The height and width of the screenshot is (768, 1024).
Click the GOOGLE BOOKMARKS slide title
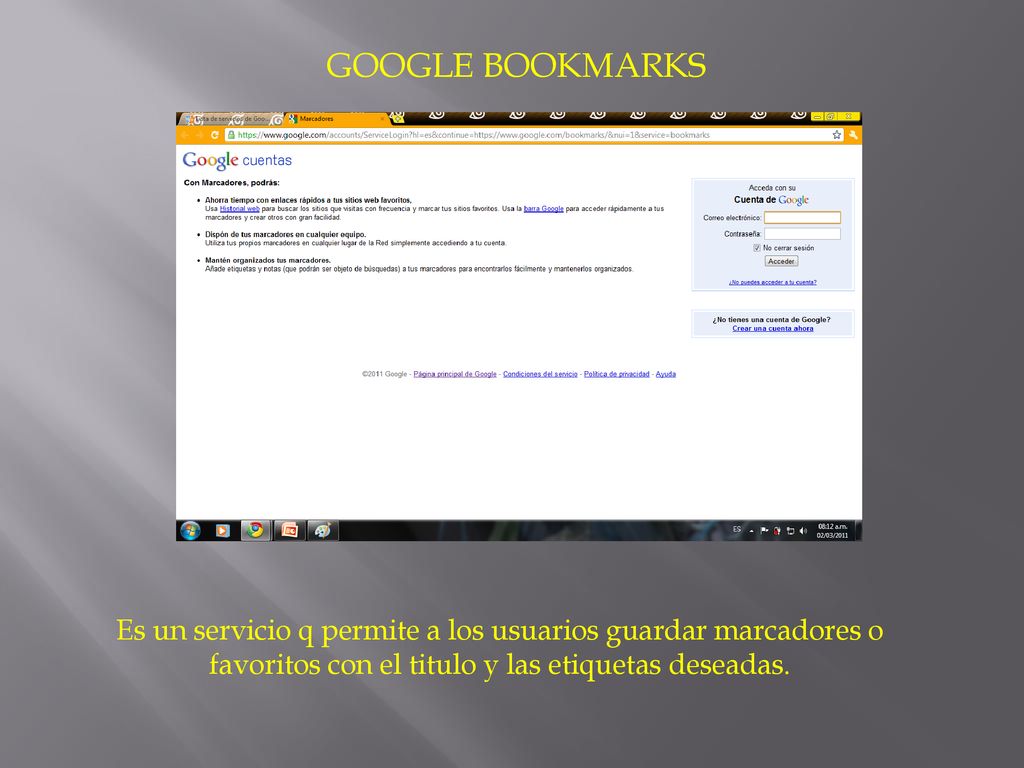pos(516,65)
